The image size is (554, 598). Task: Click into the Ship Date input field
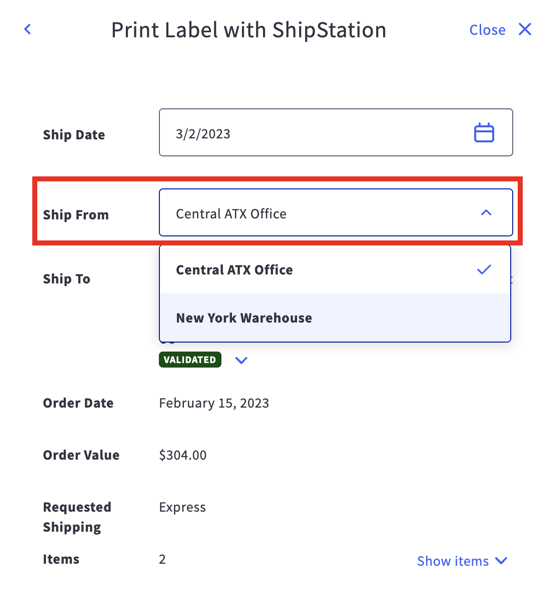[336, 132]
